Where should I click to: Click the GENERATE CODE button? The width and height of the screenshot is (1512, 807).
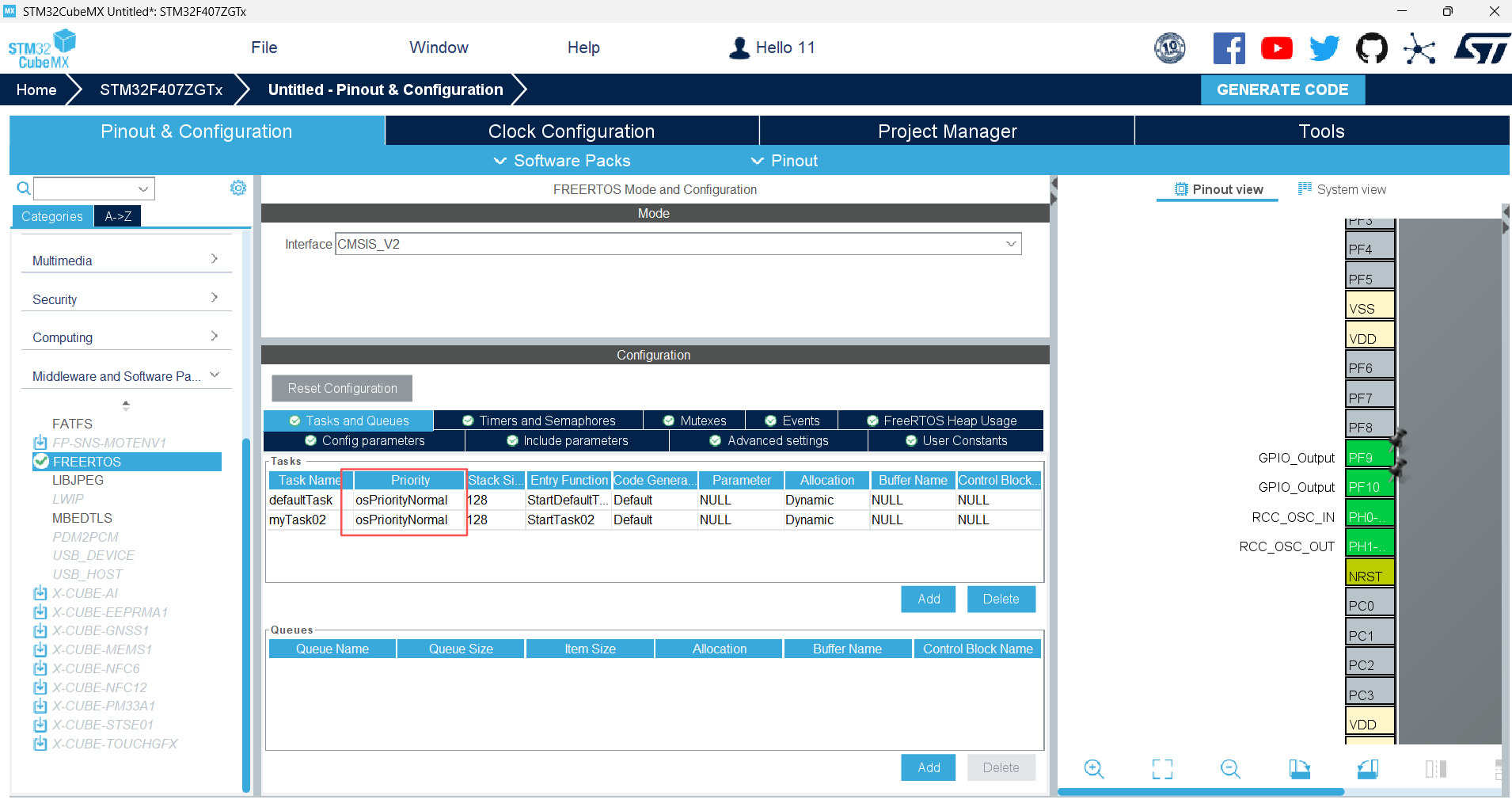tap(1282, 89)
